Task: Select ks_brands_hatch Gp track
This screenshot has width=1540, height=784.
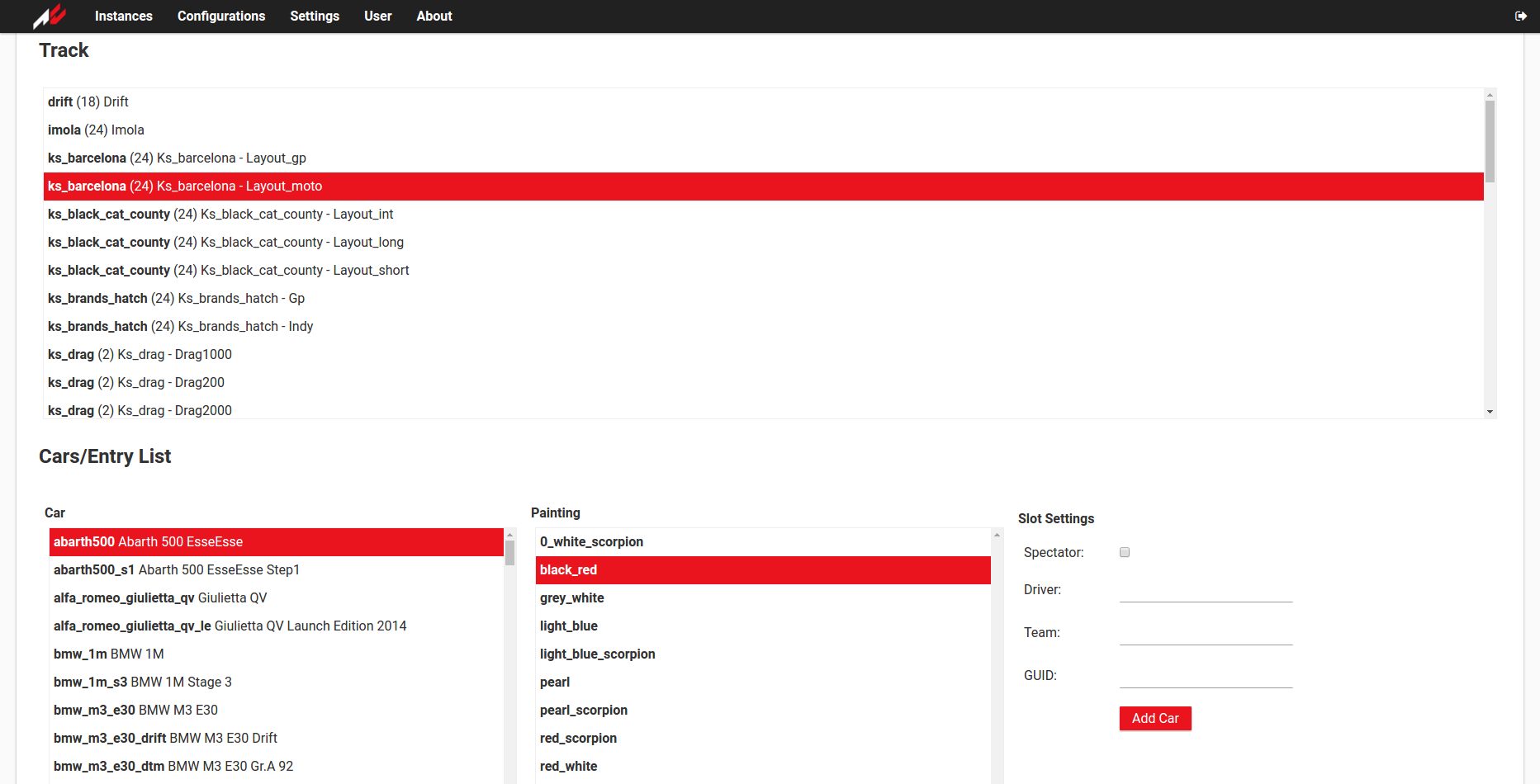Action: pos(764,299)
